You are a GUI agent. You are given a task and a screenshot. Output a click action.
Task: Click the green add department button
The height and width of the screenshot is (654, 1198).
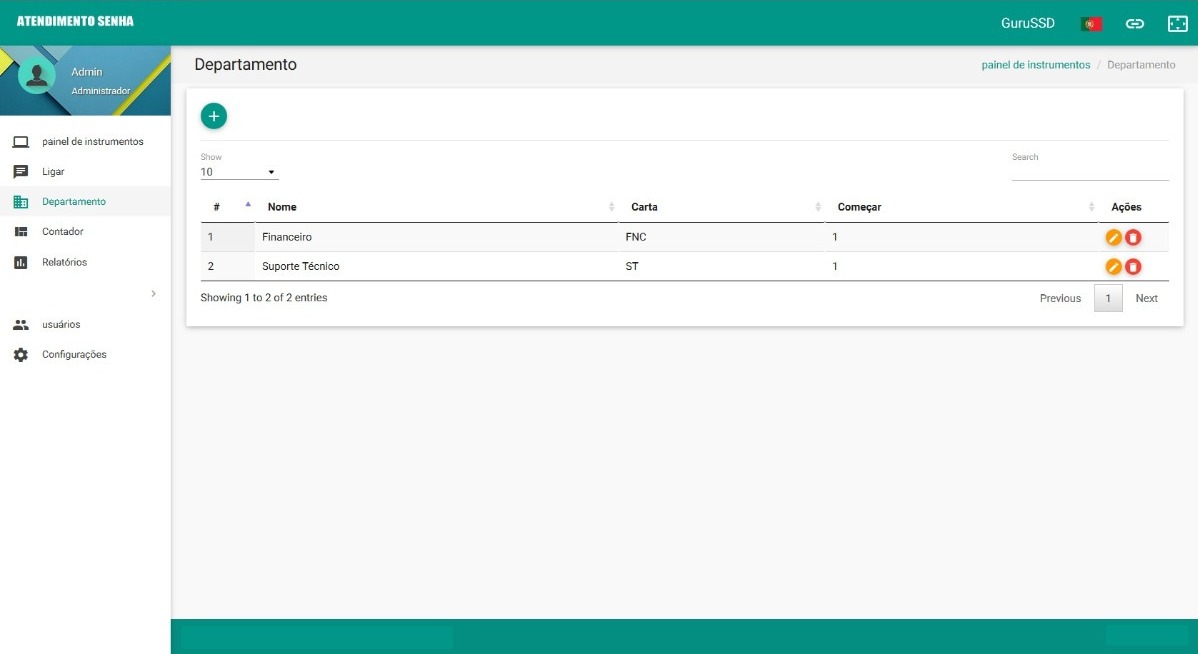[213, 115]
